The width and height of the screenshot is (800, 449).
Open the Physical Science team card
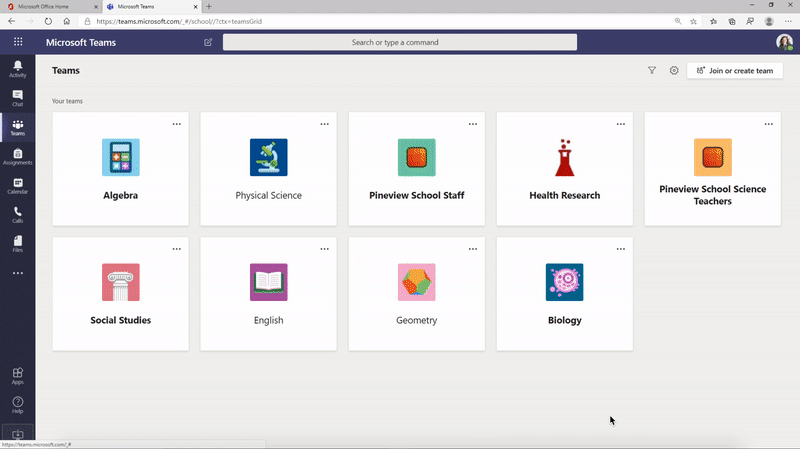click(x=268, y=169)
